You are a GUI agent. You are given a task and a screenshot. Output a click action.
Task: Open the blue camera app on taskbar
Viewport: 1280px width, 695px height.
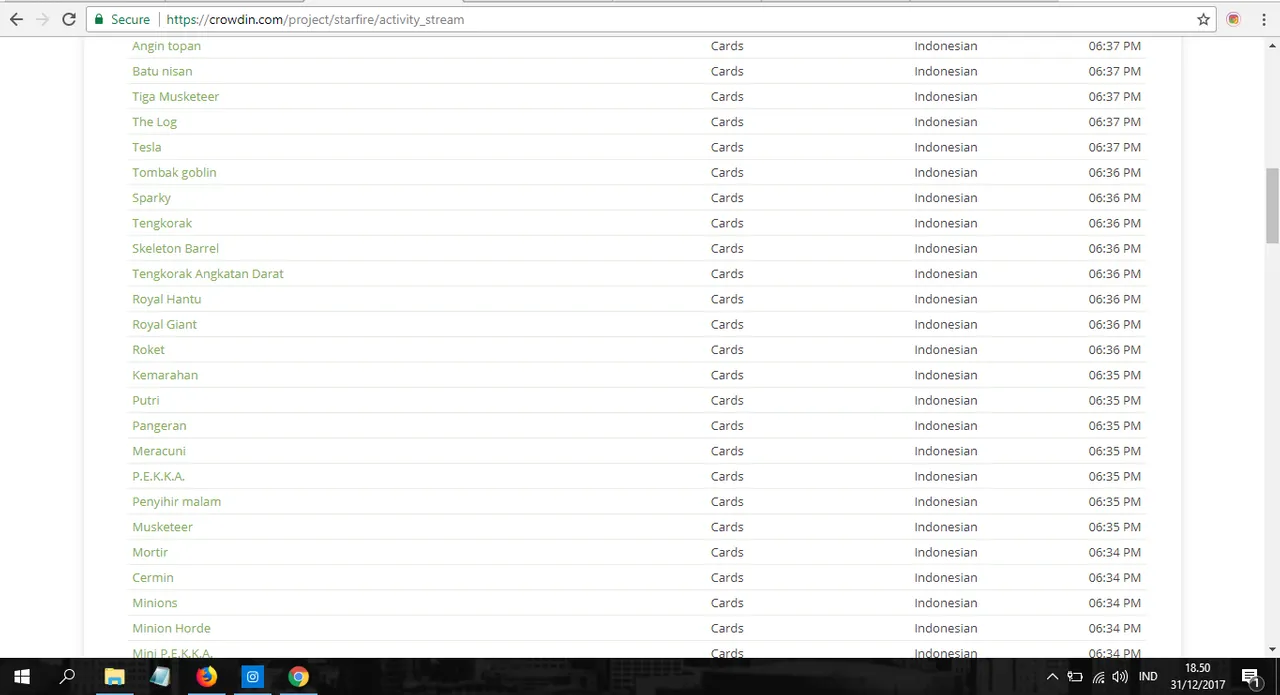tap(252, 676)
